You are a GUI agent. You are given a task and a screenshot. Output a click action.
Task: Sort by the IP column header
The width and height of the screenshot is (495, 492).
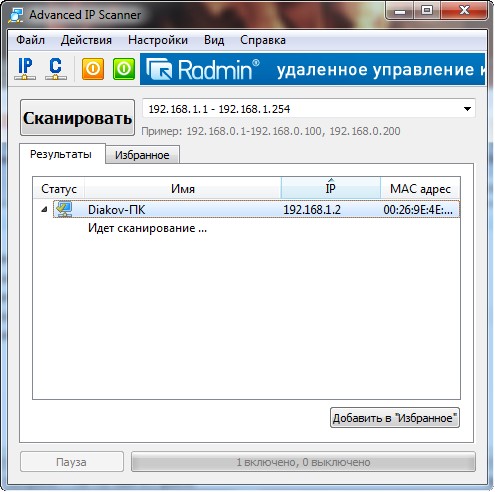331,189
